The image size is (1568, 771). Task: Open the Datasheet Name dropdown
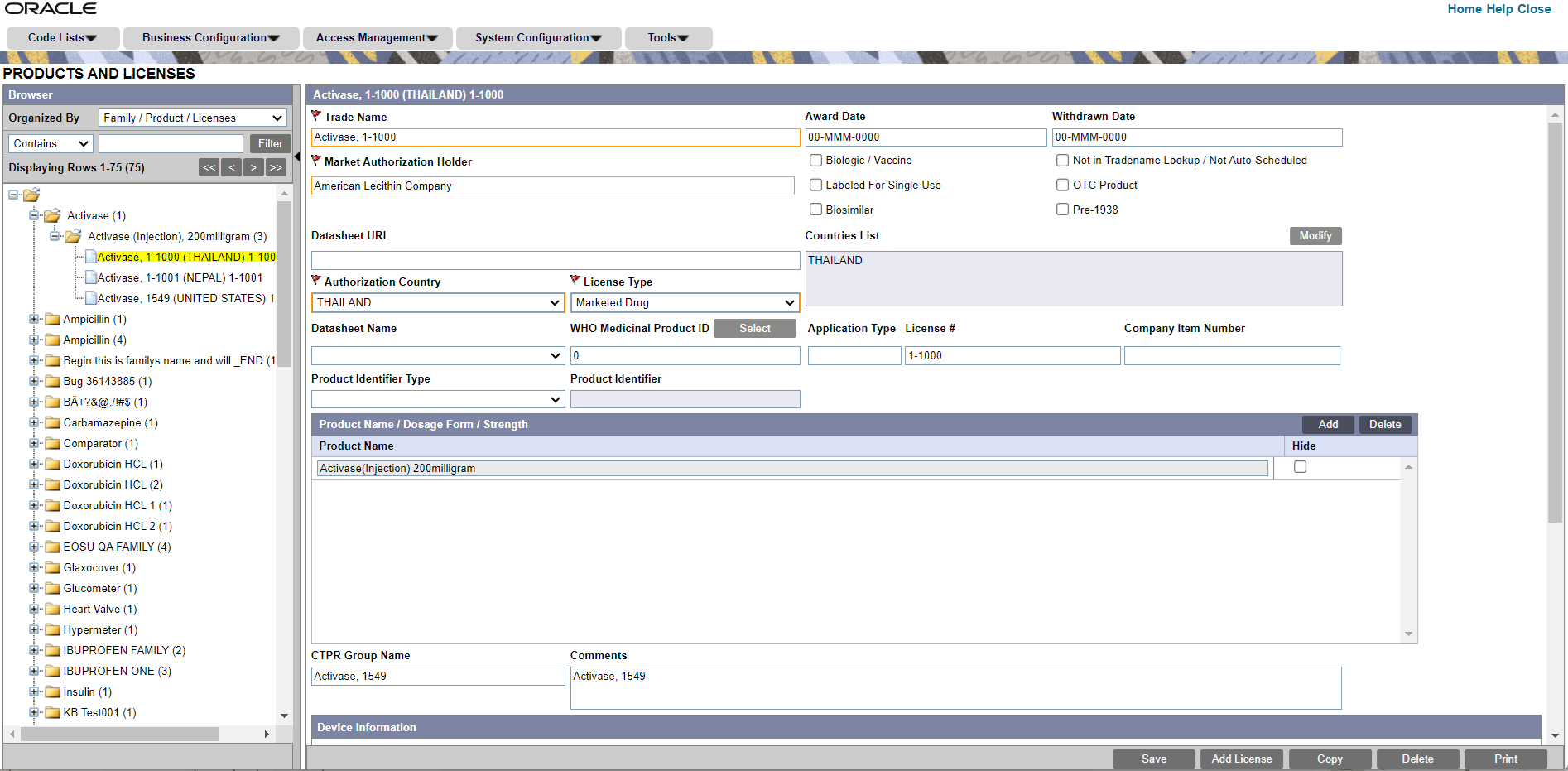tap(438, 355)
